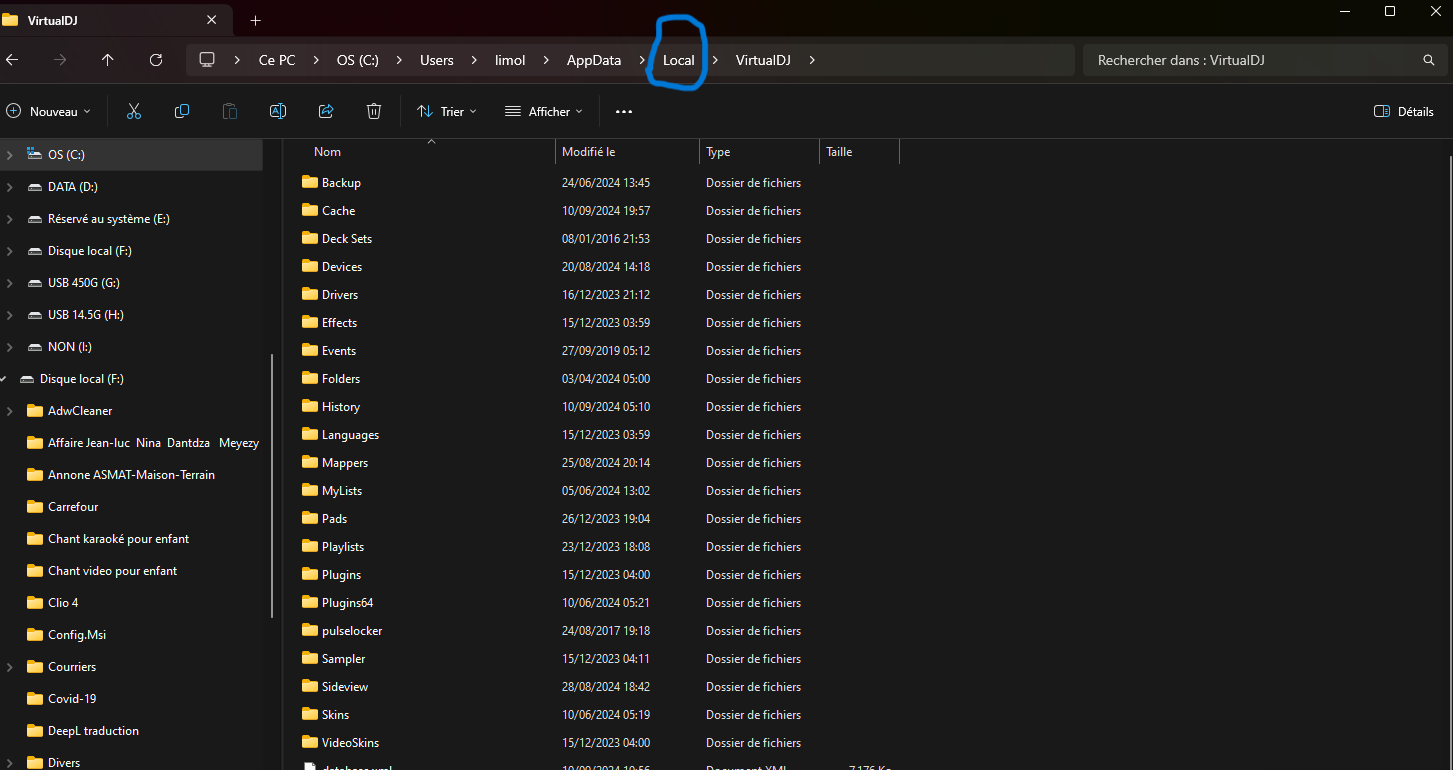Expand the USB 14.5G (H:) node
1453x770 pixels.
[10, 315]
